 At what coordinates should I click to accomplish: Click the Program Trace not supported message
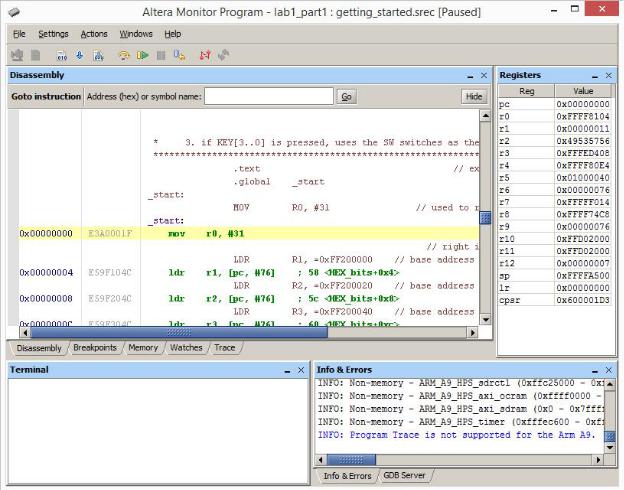click(456, 435)
